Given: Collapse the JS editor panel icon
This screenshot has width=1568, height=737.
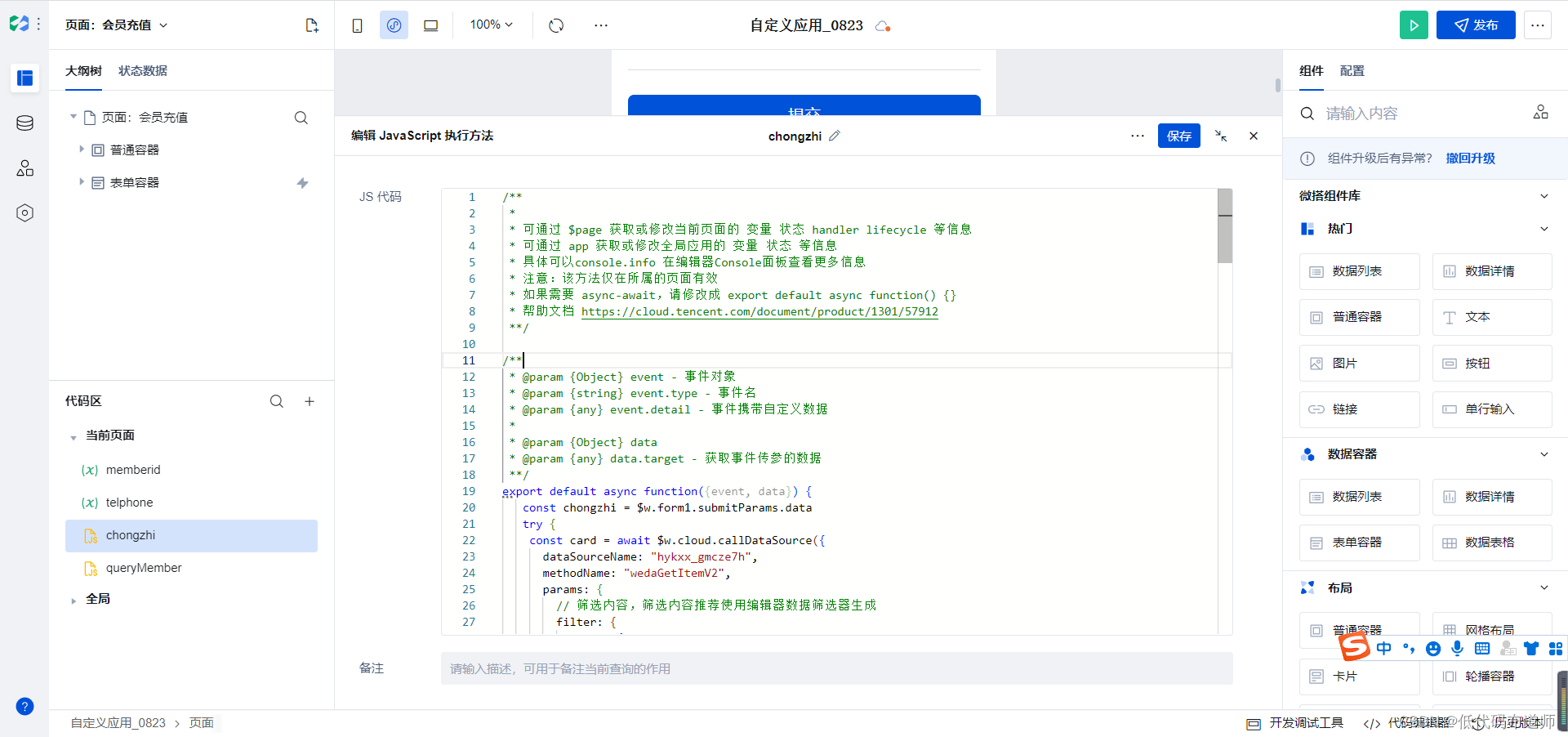Looking at the screenshot, I should pos(1221,136).
